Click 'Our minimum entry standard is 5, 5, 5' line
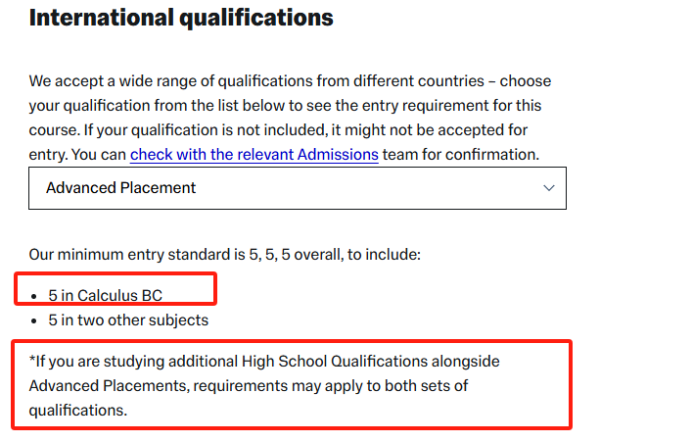 tap(225, 255)
